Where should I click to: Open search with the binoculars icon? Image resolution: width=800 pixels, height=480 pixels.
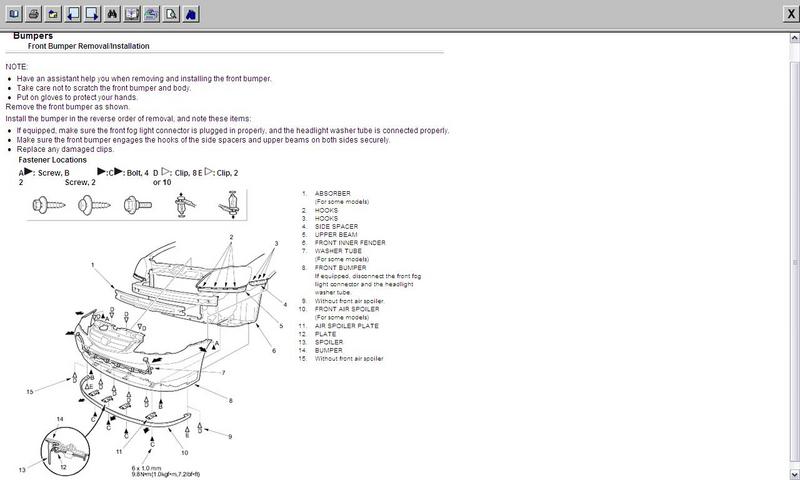[x=112, y=14]
